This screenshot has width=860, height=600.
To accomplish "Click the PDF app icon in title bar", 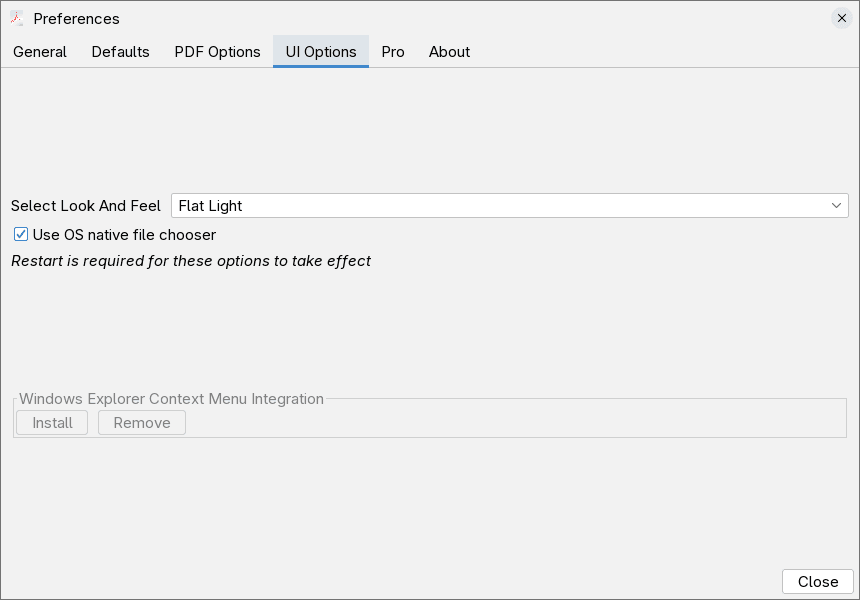I will coord(19,18).
